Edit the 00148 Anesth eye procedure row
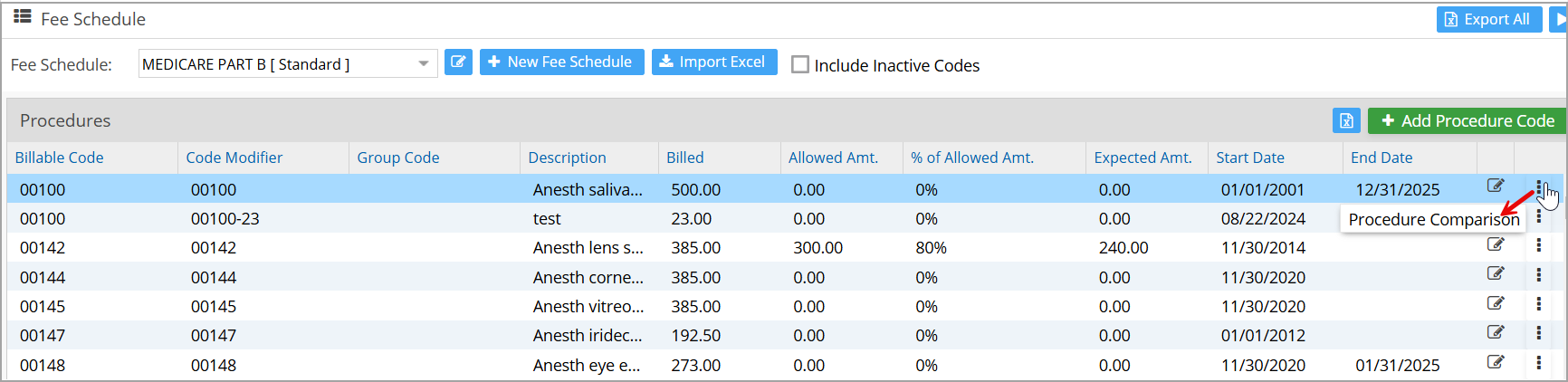Image resolution: width=1568 pixels, height=382 pixels. point(1496,363)
